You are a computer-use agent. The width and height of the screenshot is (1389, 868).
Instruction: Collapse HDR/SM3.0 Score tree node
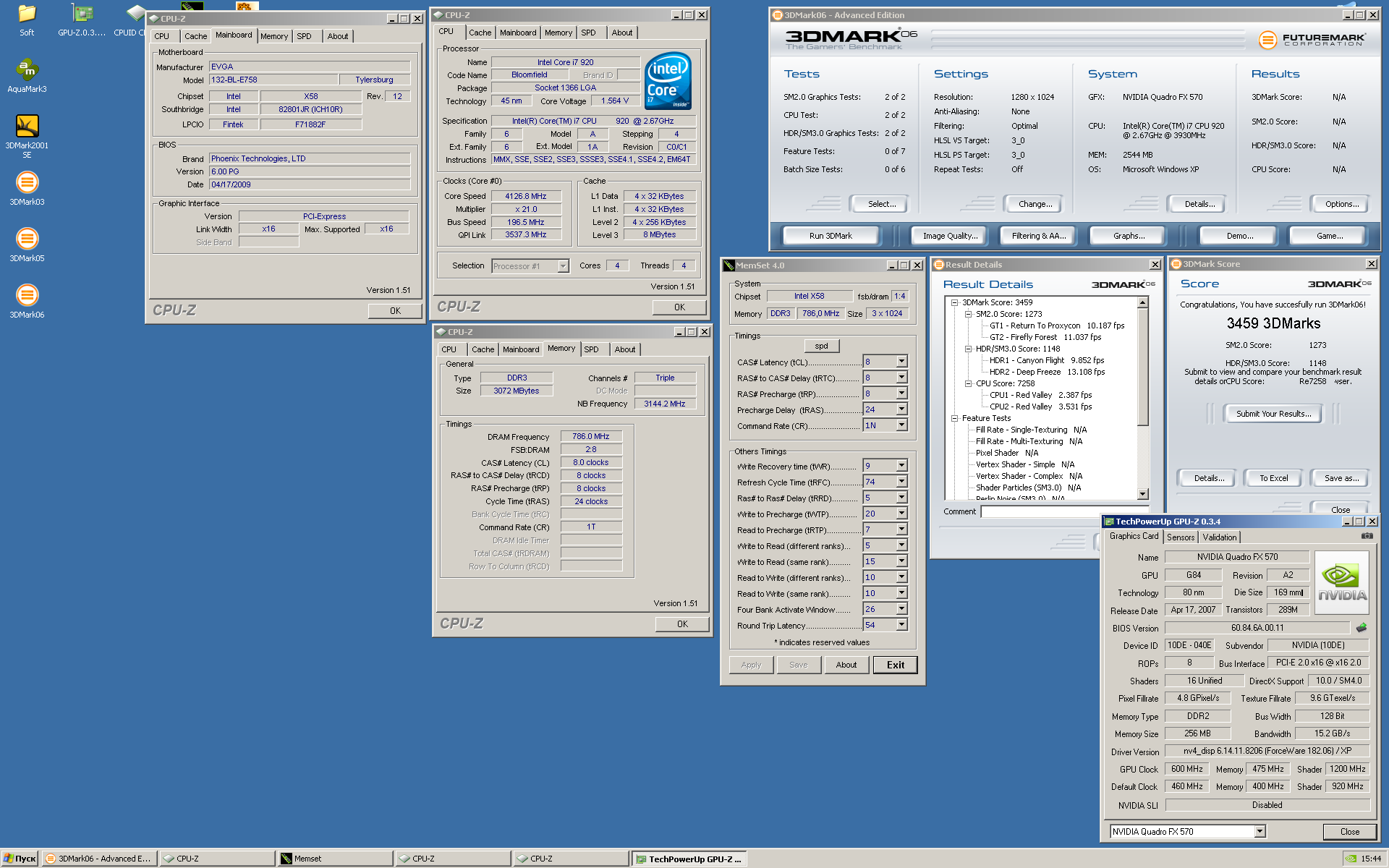point(968,349)
